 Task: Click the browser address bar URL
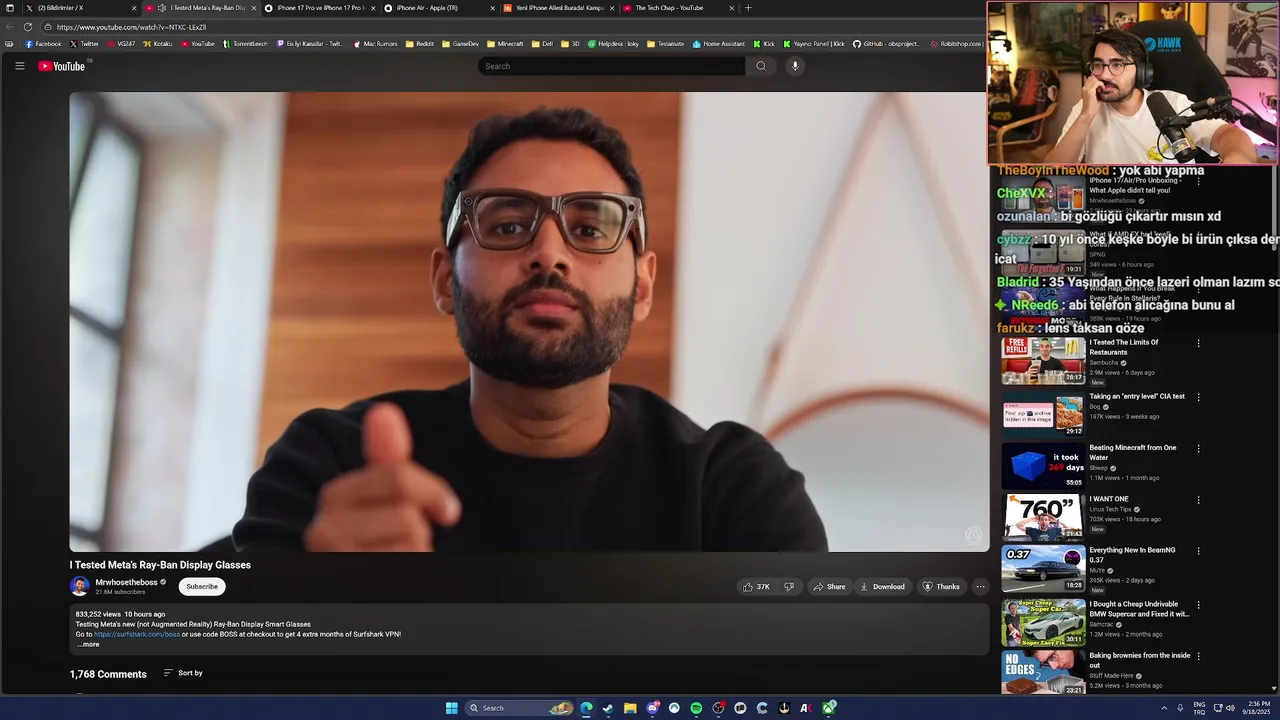pyautogui.click(x=131, y=27)
